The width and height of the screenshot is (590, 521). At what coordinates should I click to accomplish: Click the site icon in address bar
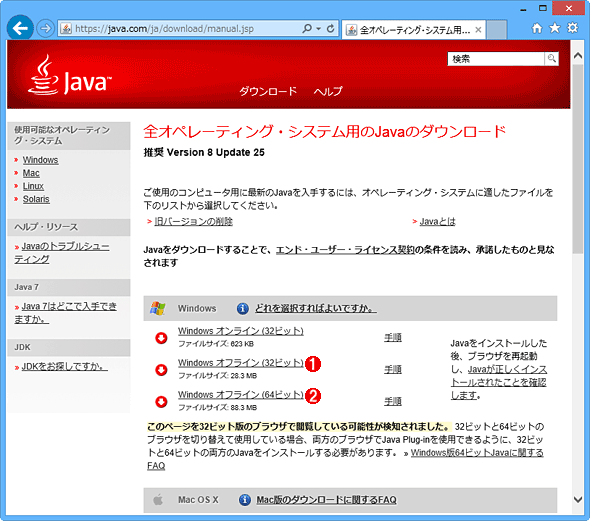pos(66,29)
